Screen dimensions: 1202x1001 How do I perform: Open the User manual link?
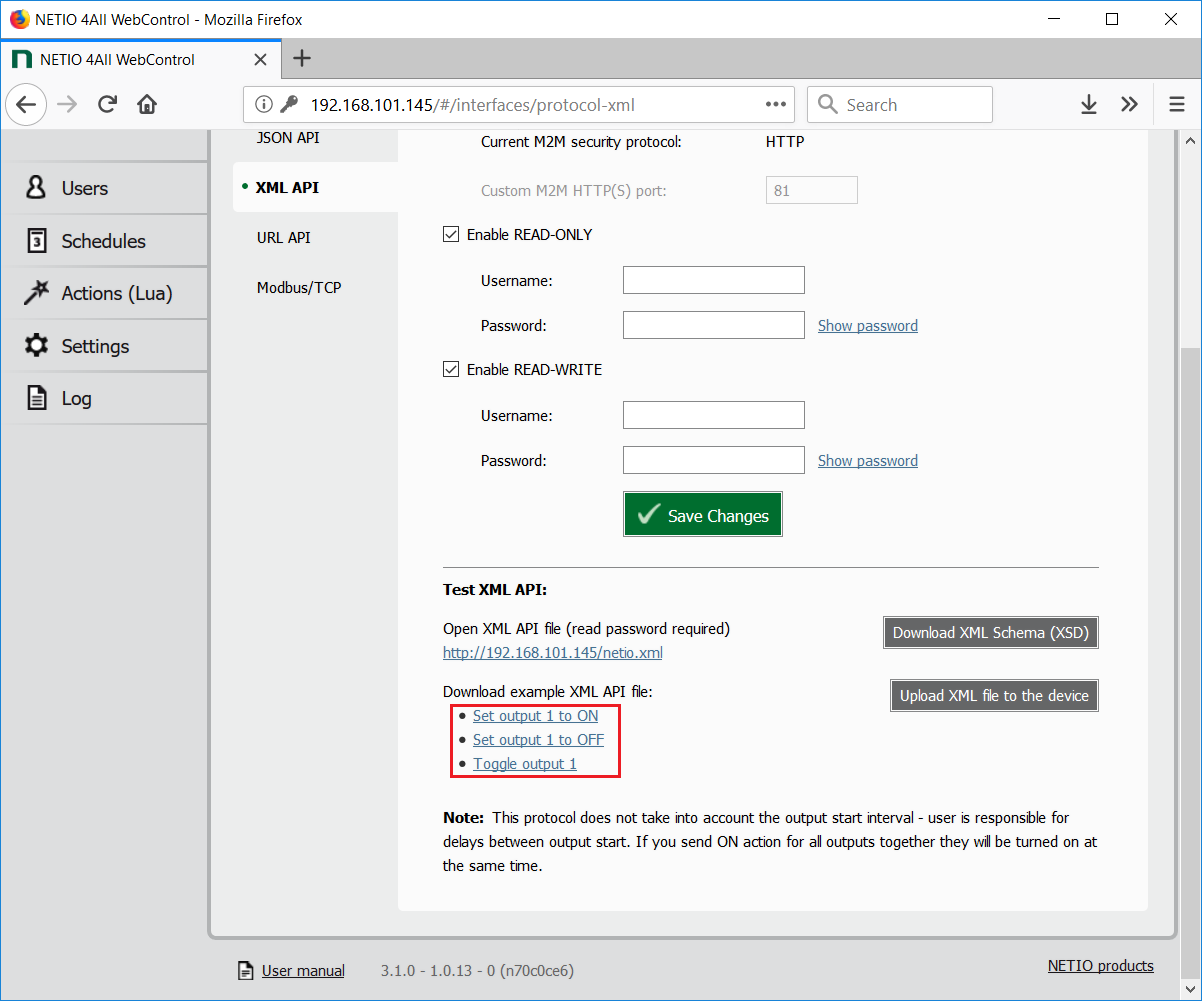[303, 971]
